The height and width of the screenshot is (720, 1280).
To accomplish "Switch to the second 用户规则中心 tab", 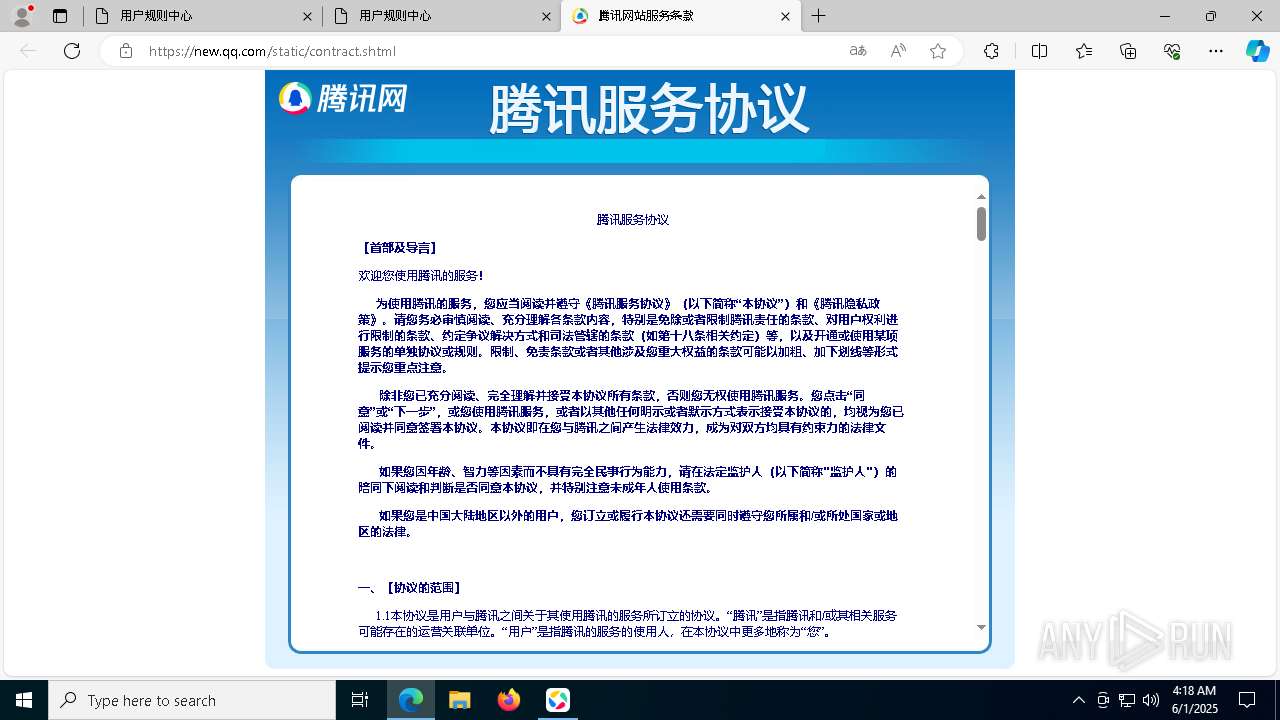I will [441, 16].
